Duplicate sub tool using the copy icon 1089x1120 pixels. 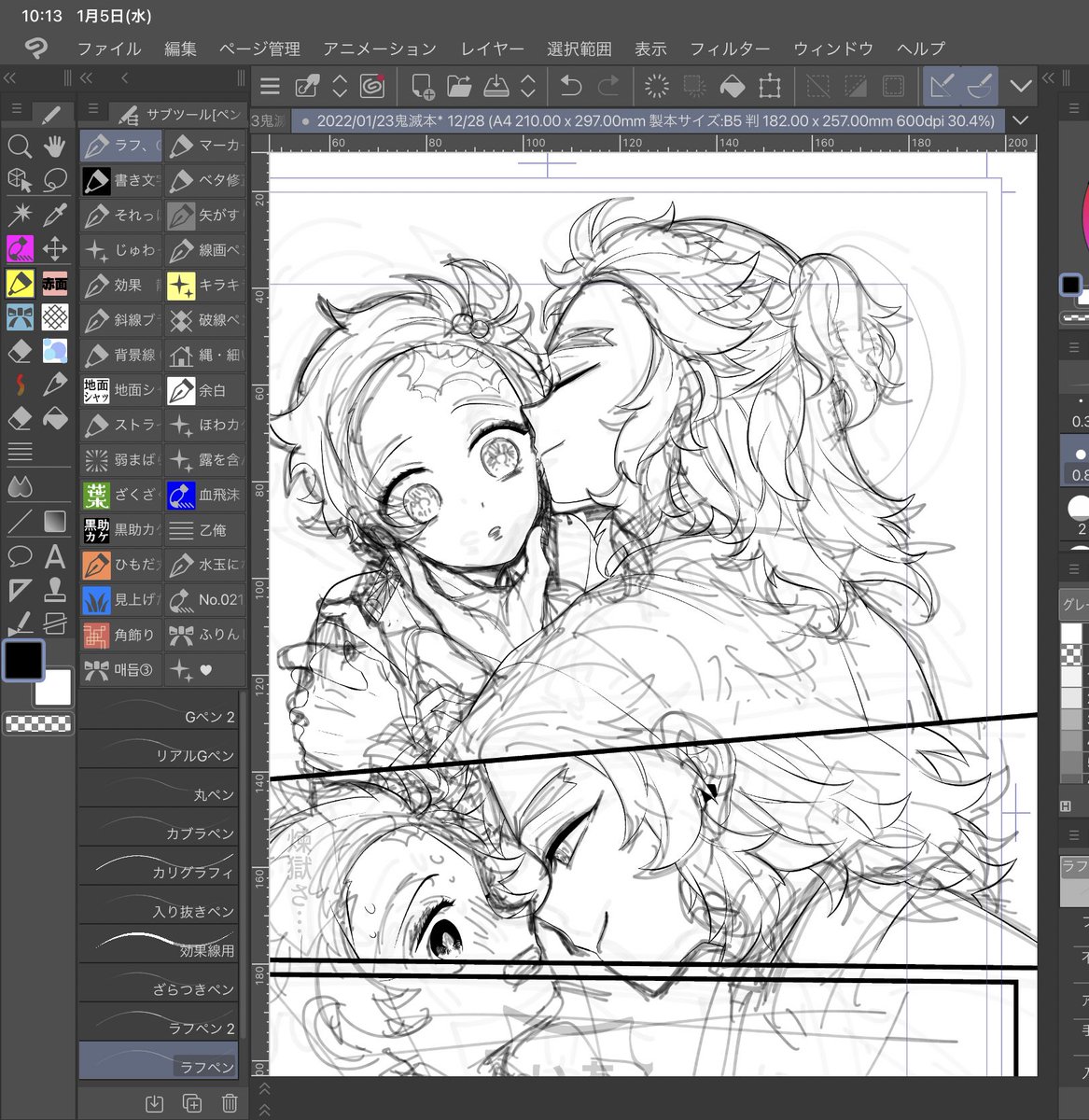click(192, 1103)
